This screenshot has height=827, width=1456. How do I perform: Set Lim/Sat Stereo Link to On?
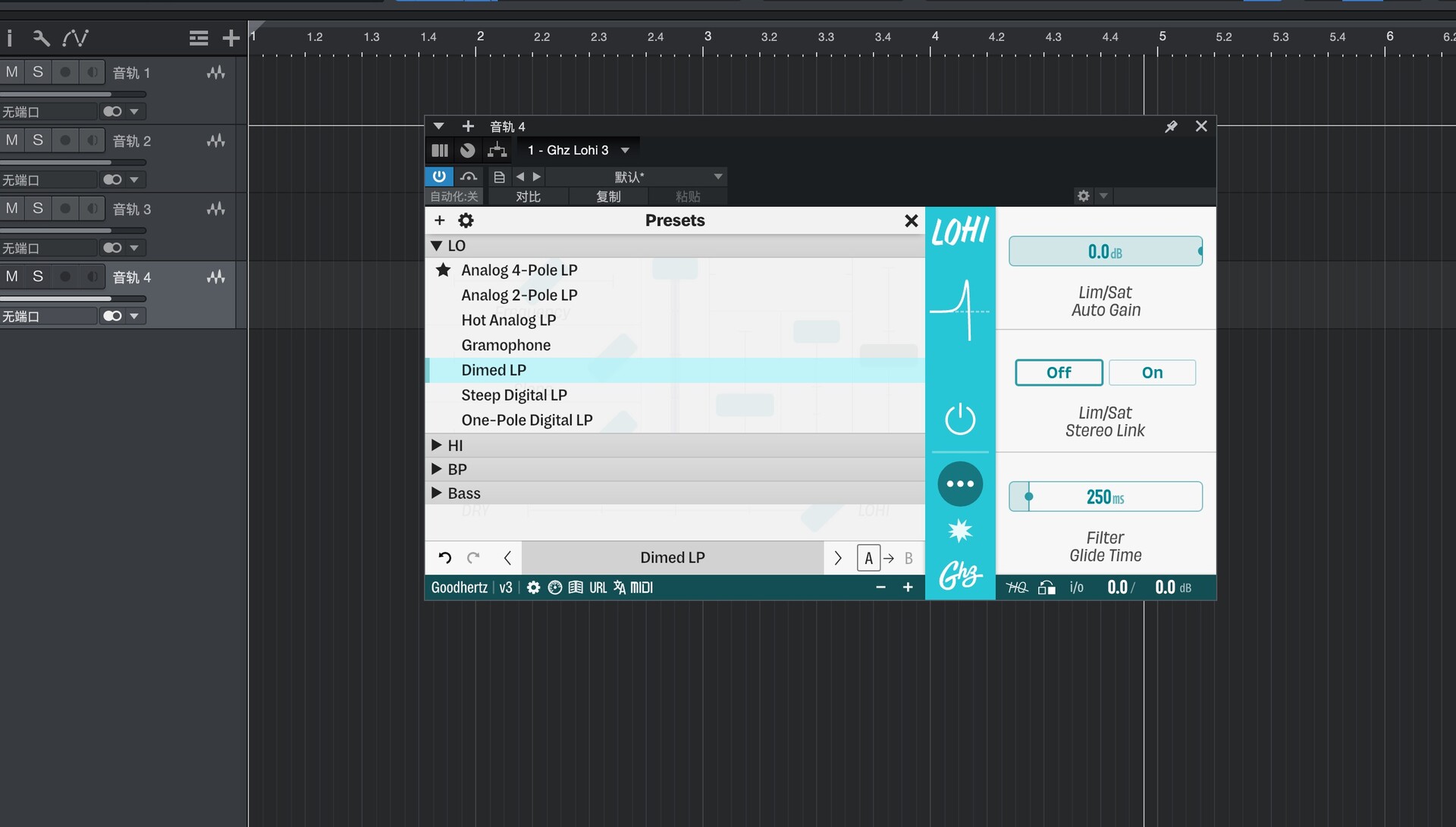click(1152, 372)
